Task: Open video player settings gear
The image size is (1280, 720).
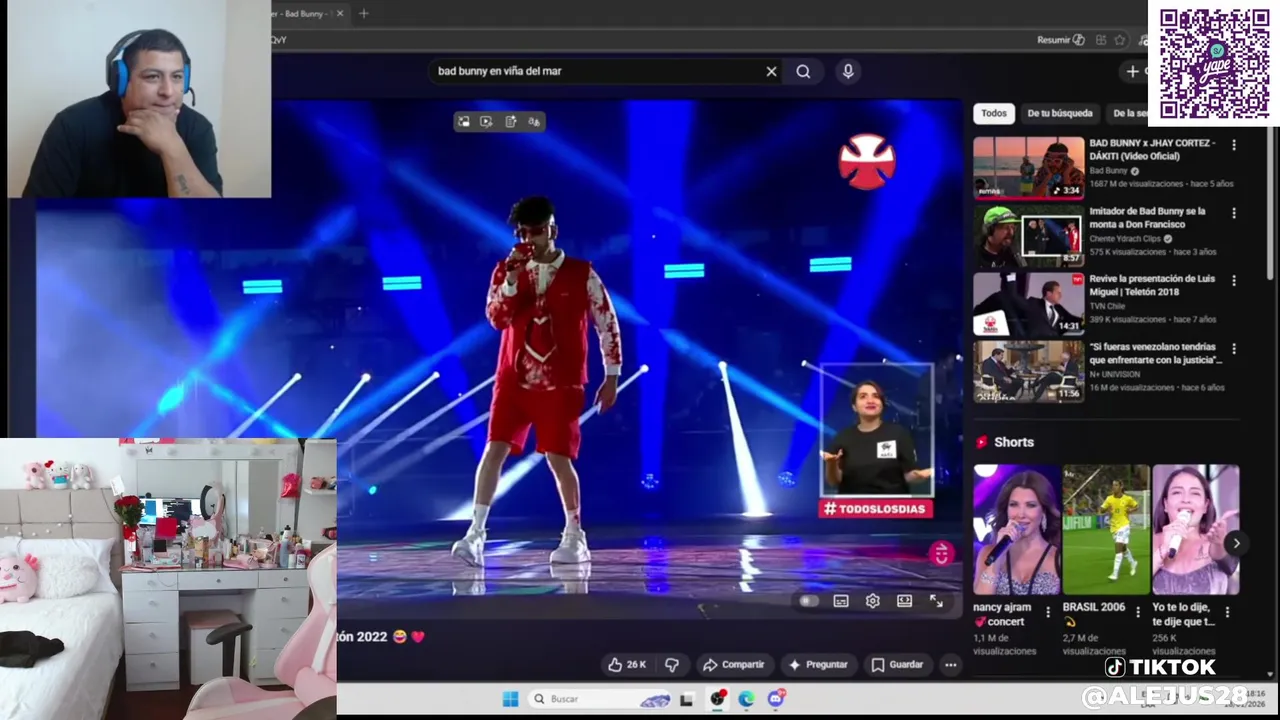Action: [x=873, y=601]
